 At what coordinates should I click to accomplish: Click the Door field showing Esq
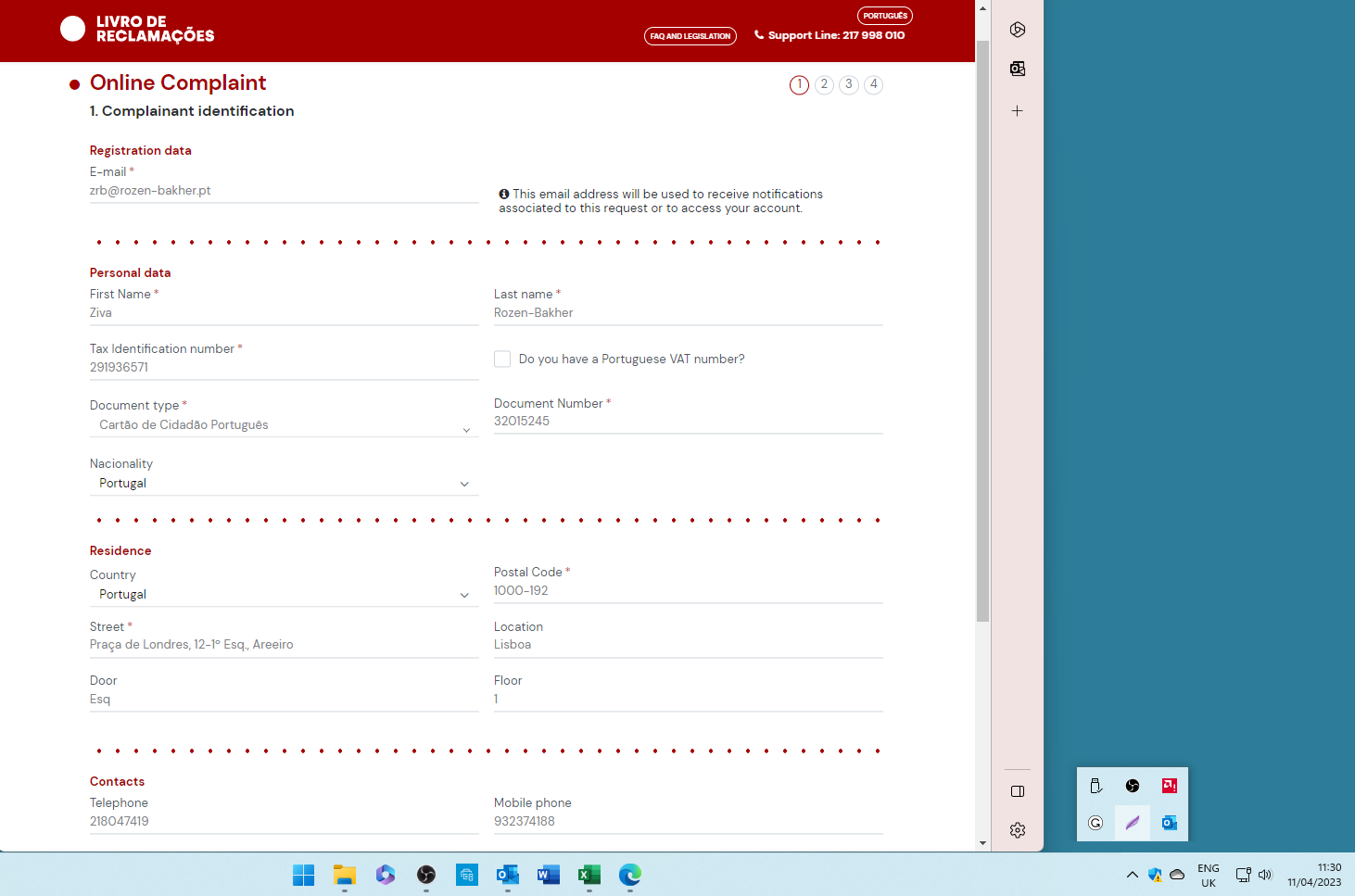(x=285, y=700)
